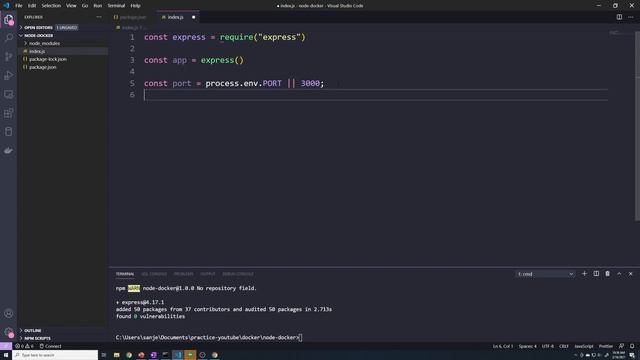Open the Go menu
The width and height of the screenshot is (640, 360).
point(85,6)
